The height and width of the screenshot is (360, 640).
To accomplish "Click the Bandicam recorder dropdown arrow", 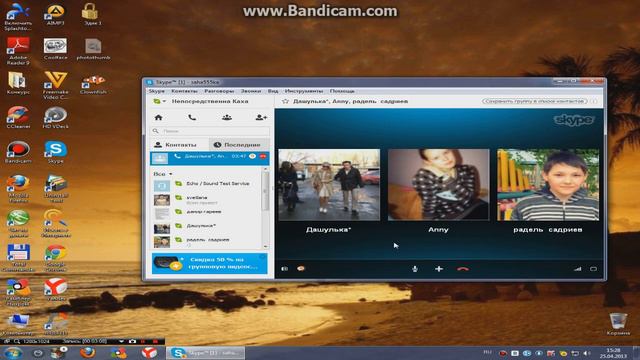I will click(x=121, y=341).
